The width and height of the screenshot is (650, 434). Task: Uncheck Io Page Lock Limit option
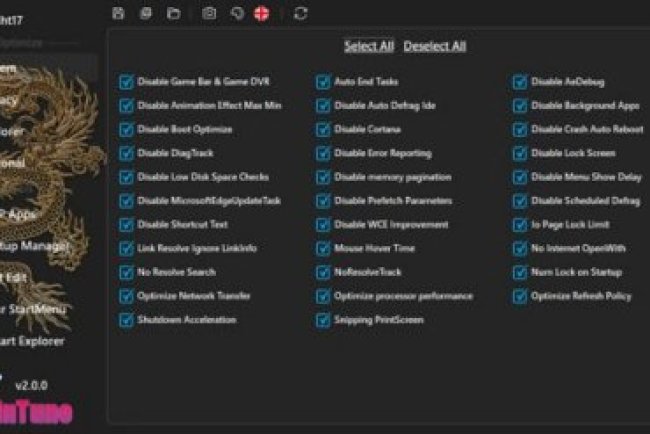[x=520, y=225]
